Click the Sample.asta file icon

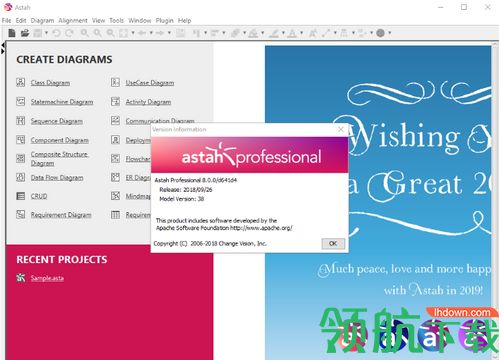[x=21, y=277]
